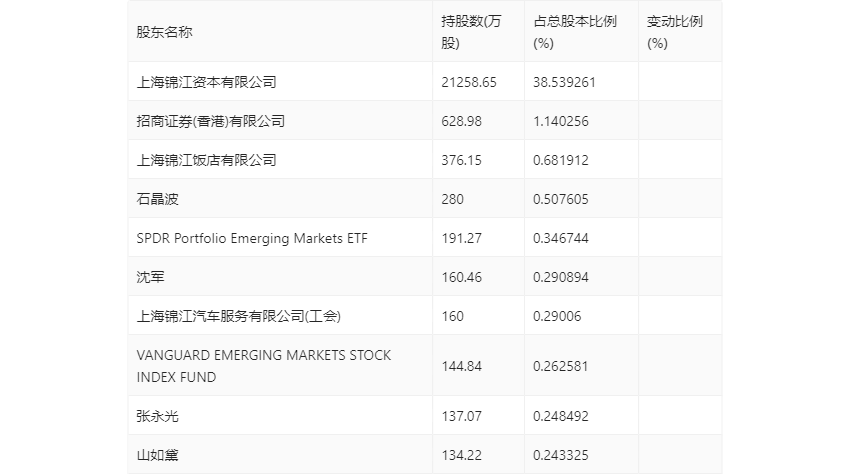Click the 持股数(万股) column header

[472, 32]
